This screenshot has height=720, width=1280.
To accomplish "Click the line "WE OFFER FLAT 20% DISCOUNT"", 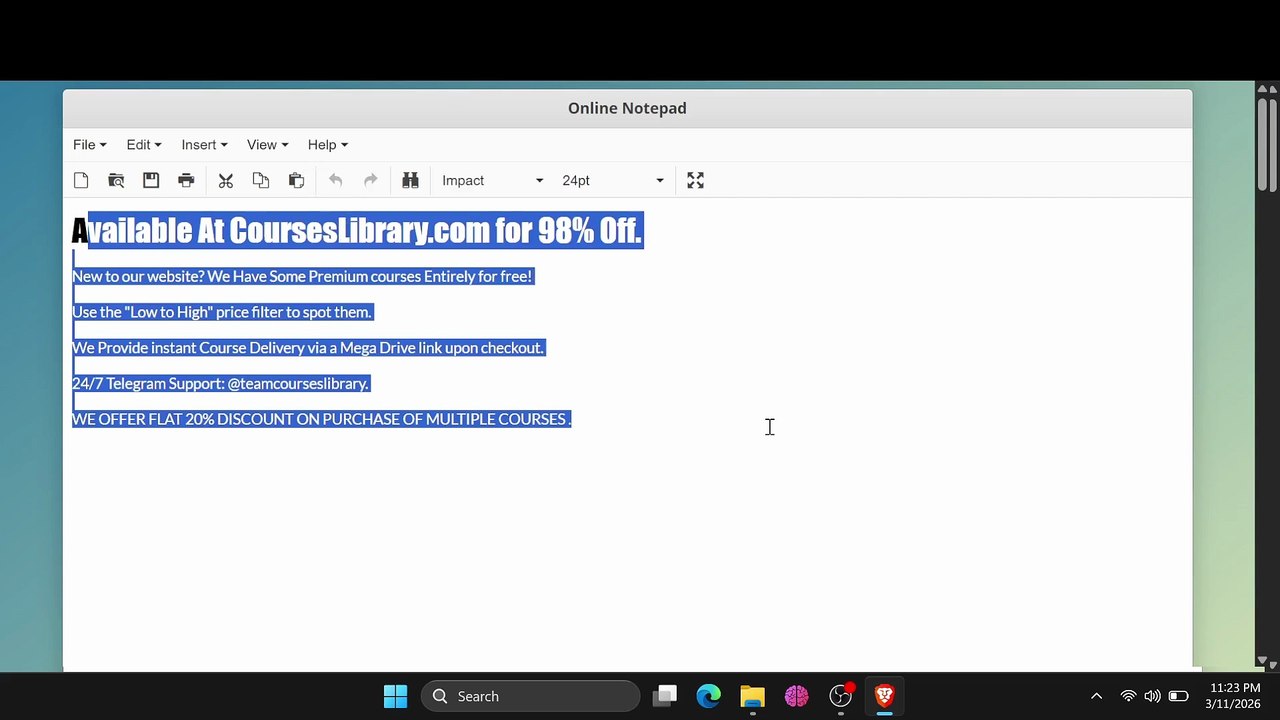I will 321,419.
